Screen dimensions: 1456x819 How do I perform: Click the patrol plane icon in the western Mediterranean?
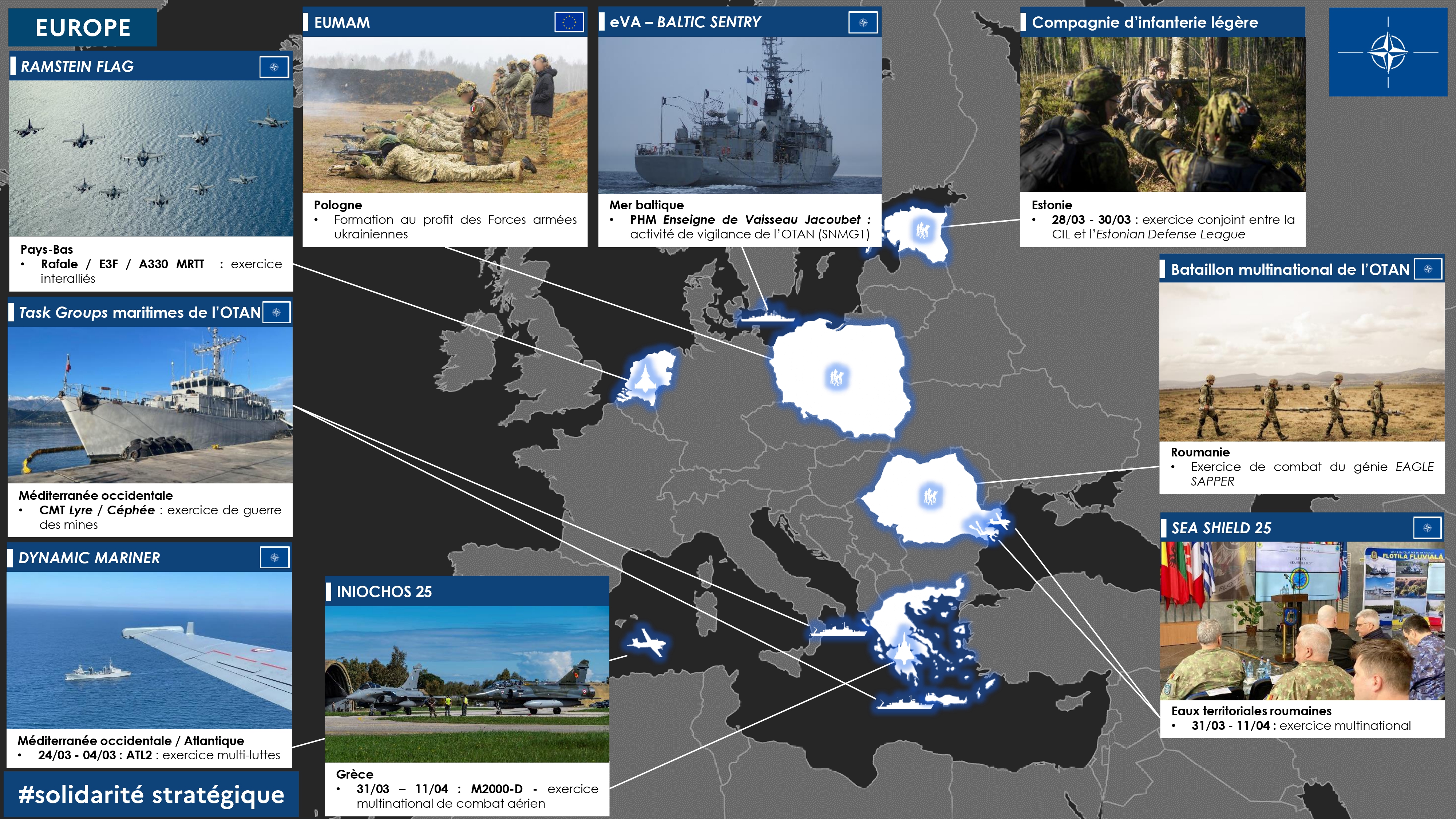[x=646, y=642]
